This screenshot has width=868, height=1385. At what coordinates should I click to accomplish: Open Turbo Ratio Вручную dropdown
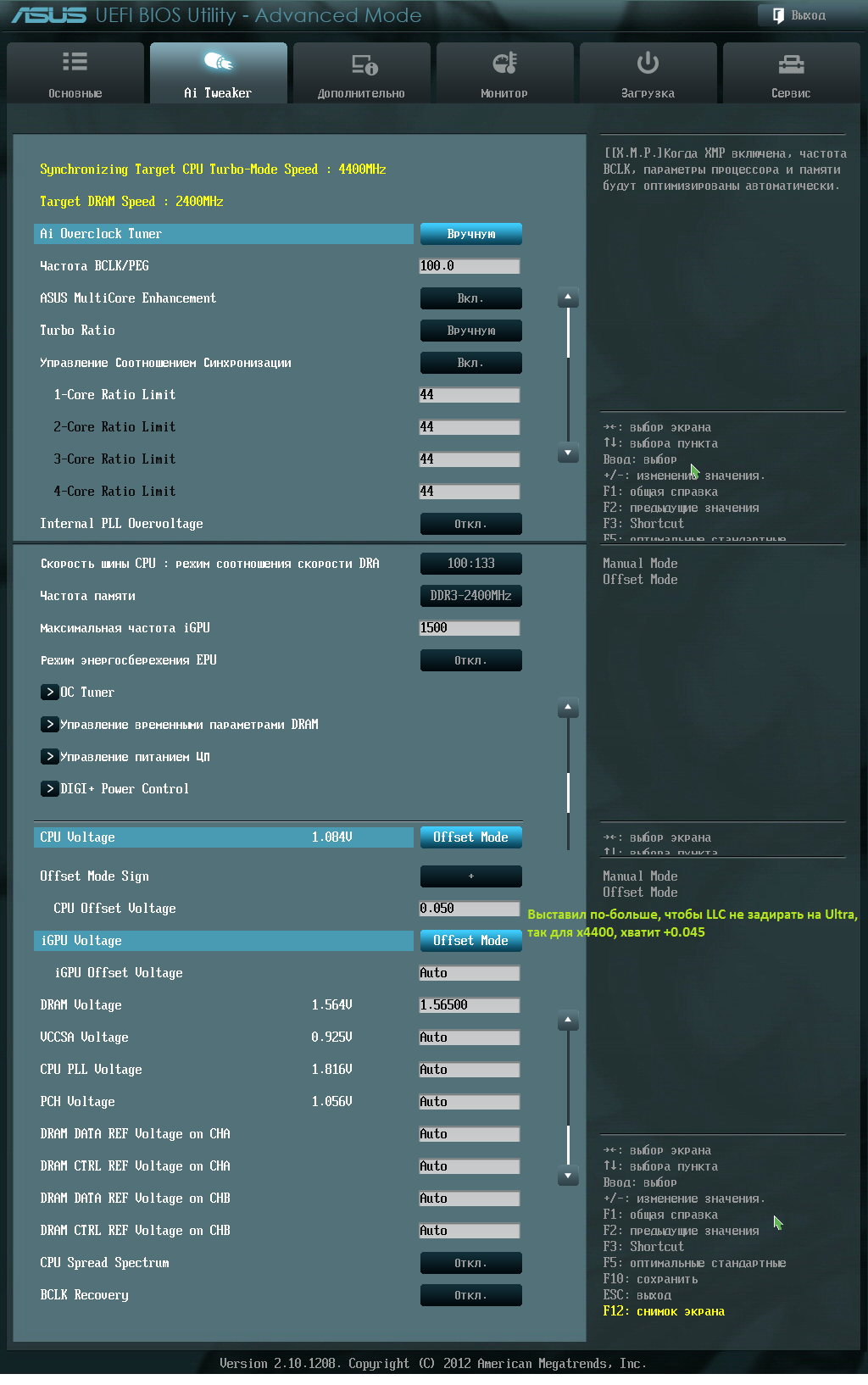click(471, 331)
